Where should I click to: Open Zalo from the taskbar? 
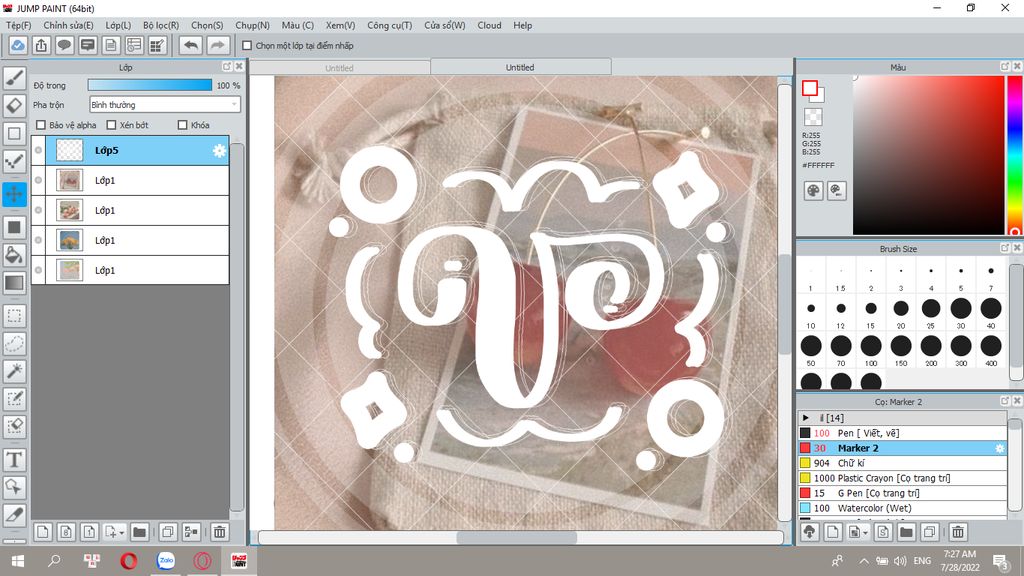pyautogui.click(x=166, y=560)
